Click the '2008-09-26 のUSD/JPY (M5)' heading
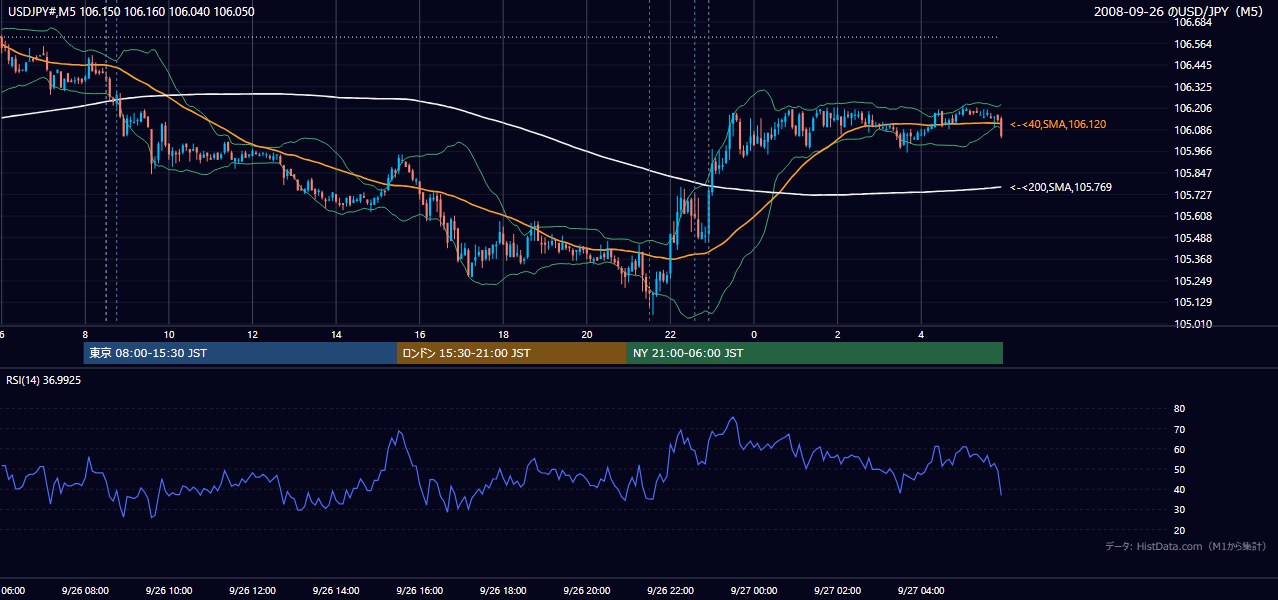 click(x=1181, y=11)
